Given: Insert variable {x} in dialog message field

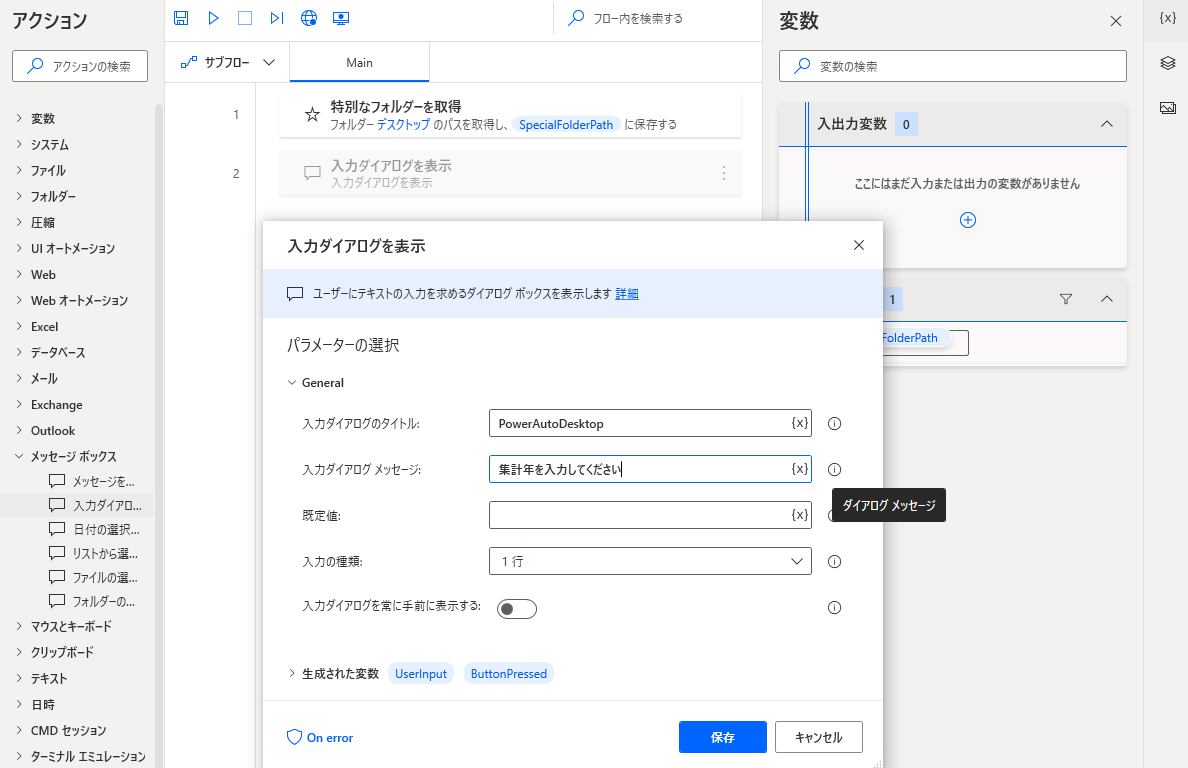Looking at the screenshot, I should click(799, 469).
